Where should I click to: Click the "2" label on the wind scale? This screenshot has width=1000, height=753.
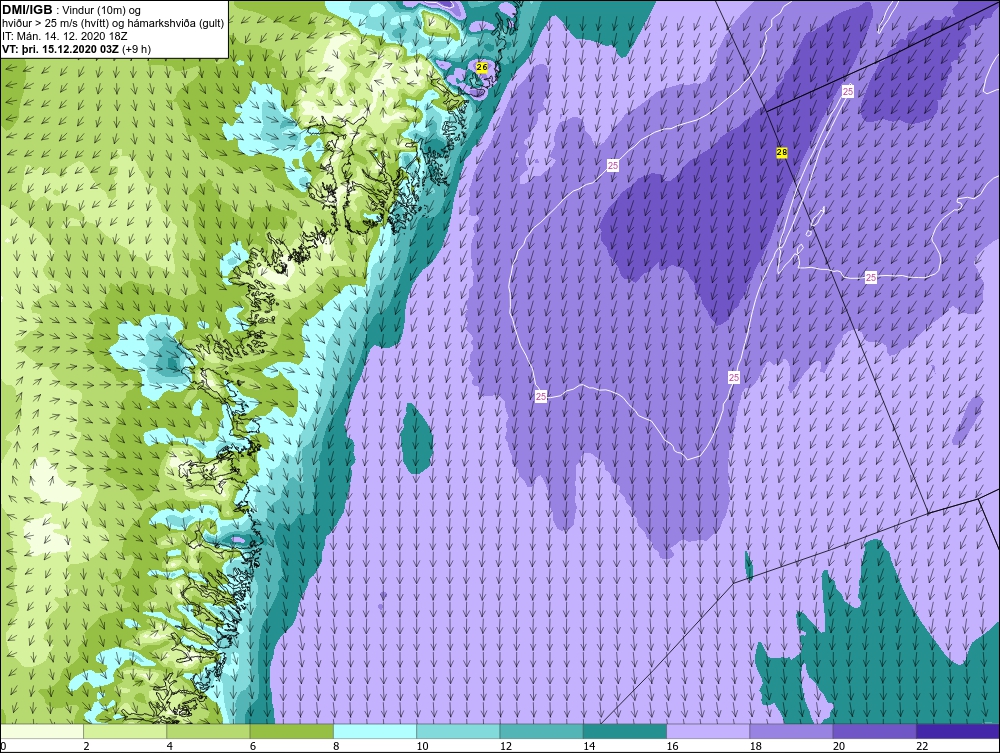pyautogui.click(x=87, y=746)
